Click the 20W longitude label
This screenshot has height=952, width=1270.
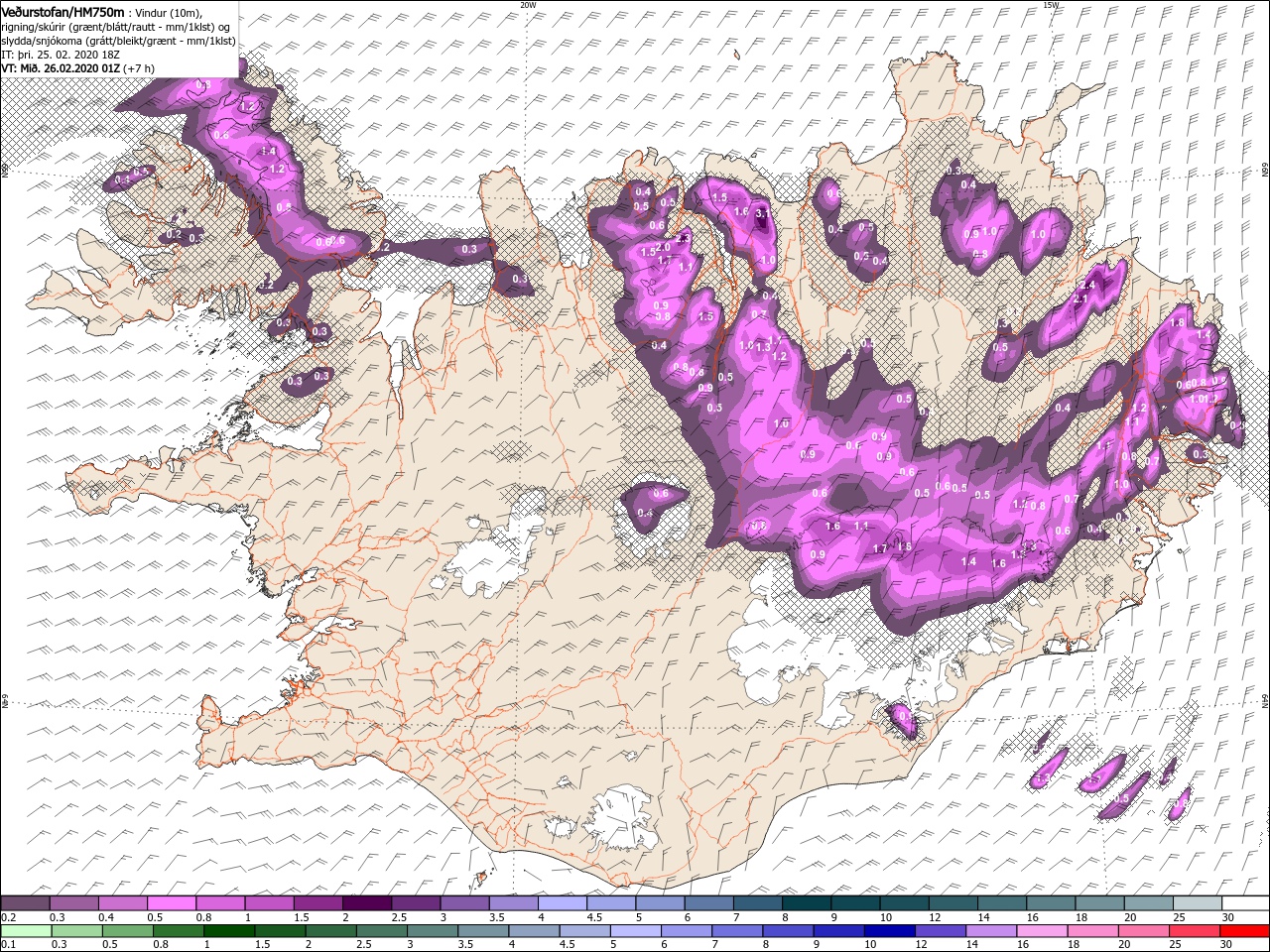[x=528, y=5]
